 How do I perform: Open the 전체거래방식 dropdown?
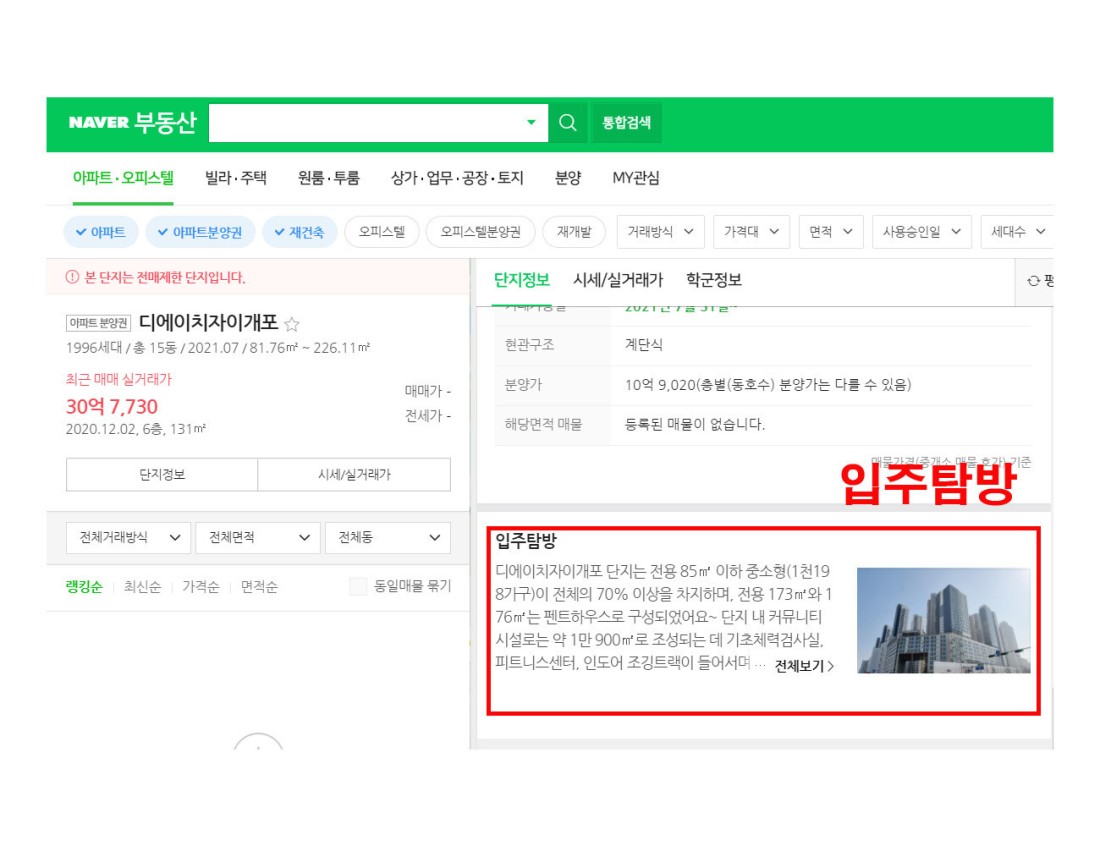[130, 538]
